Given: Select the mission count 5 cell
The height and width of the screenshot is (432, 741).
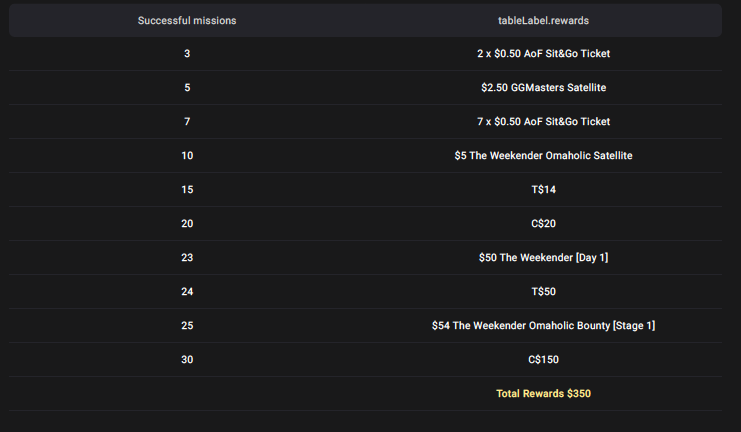Looking at the screenshot, I should 187,88.
